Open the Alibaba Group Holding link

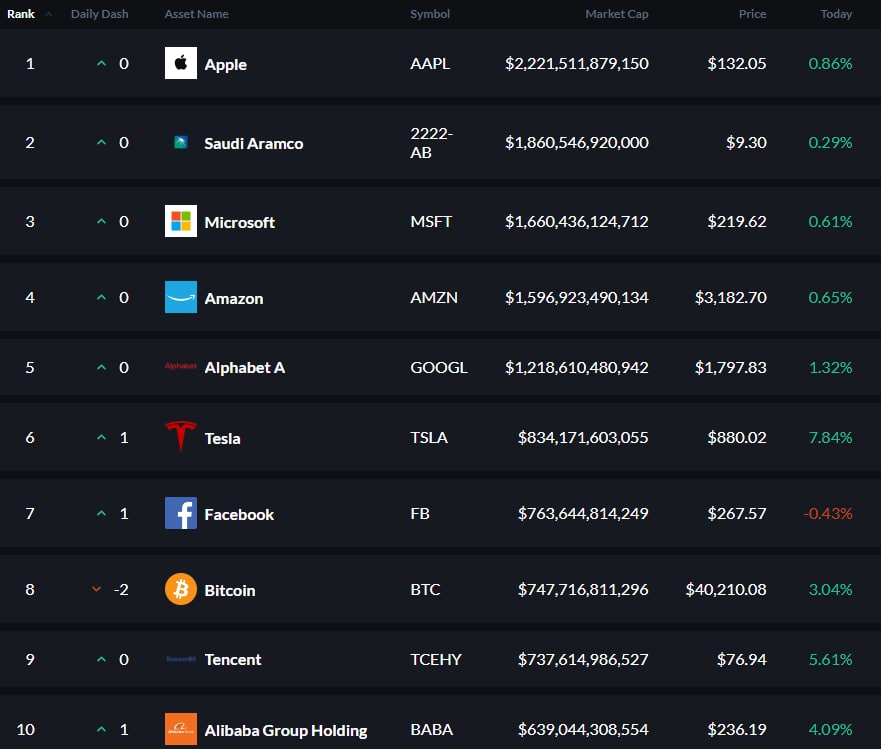click(285, 730)
